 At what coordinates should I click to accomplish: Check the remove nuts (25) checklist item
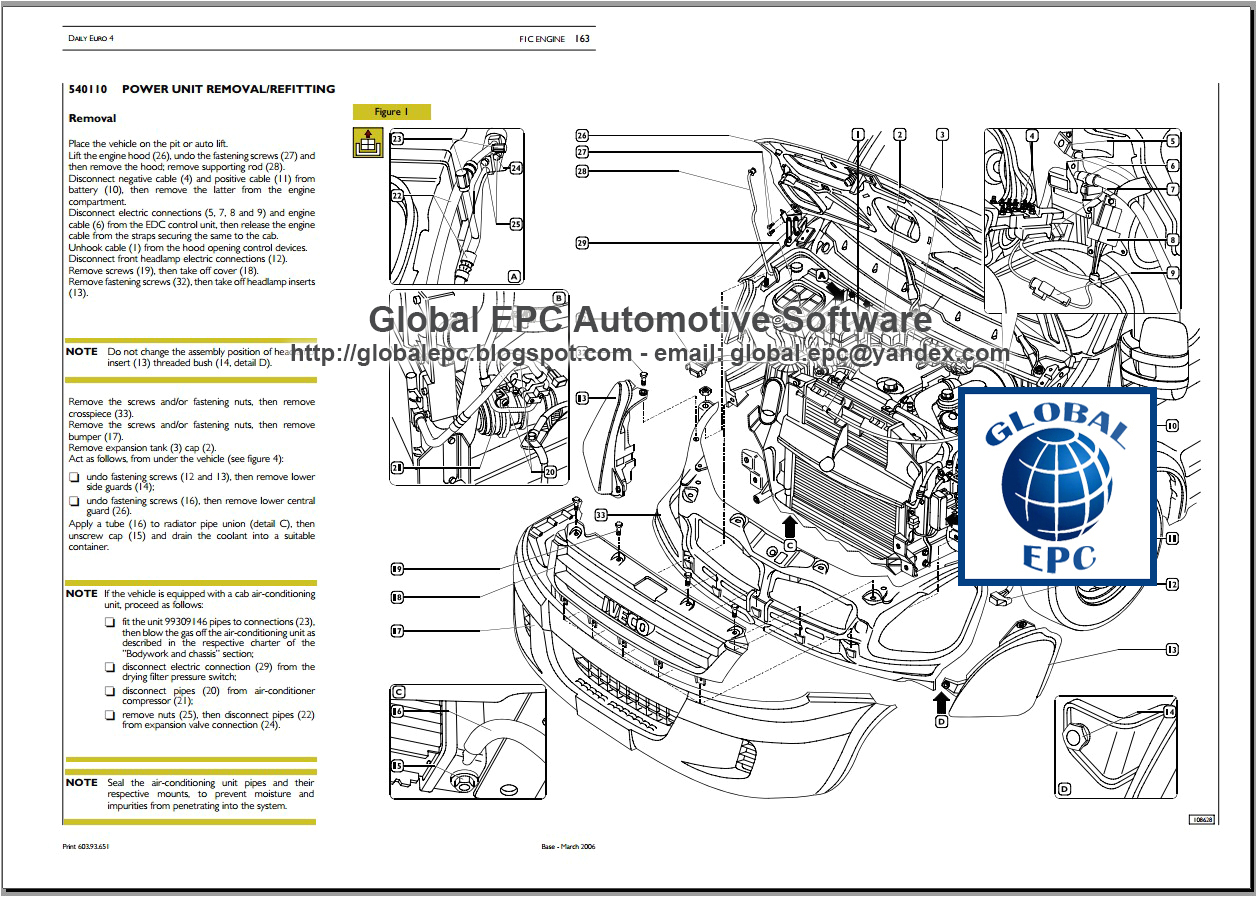coord(107,714)
